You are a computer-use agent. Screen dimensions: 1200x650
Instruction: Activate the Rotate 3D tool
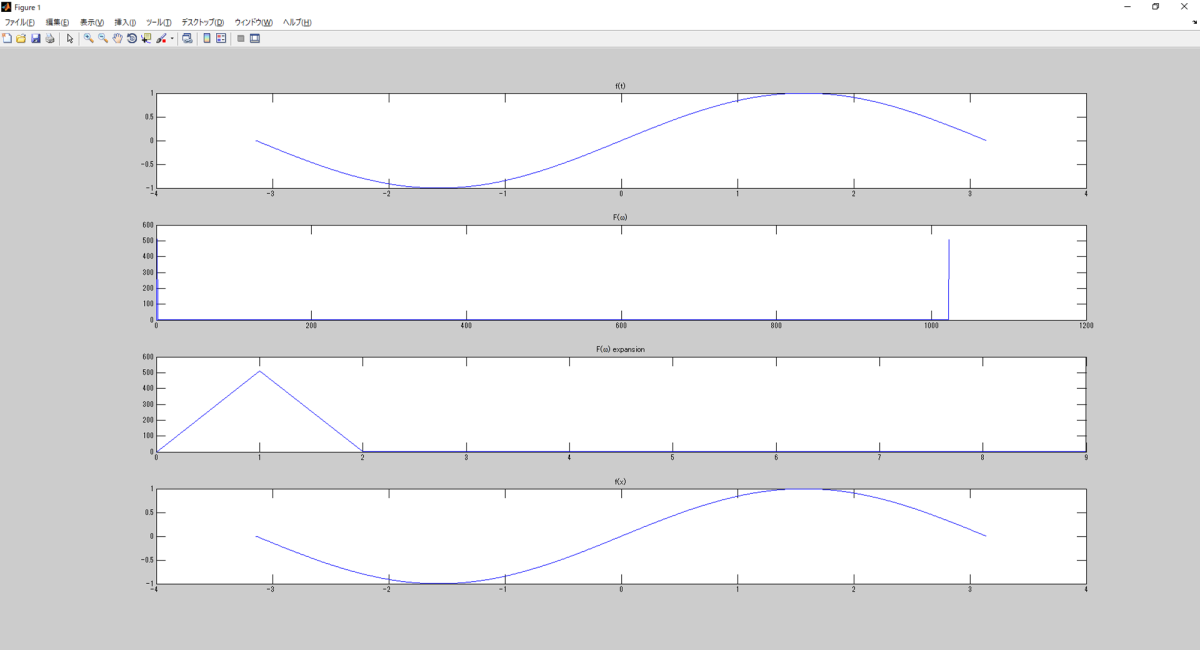click(133, 40)
